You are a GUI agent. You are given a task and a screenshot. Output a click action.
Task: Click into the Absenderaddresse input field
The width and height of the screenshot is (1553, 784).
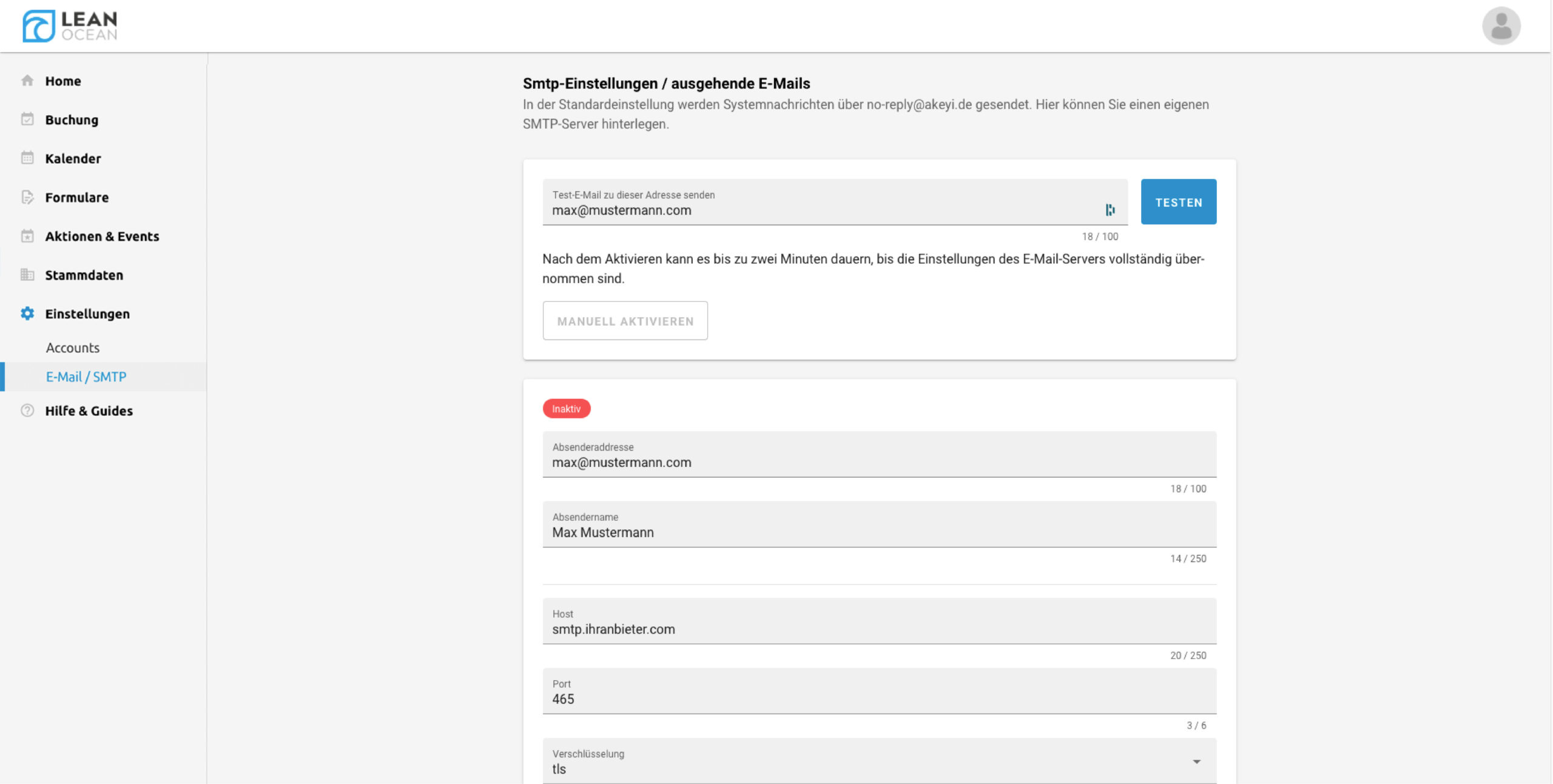point(878,462)
